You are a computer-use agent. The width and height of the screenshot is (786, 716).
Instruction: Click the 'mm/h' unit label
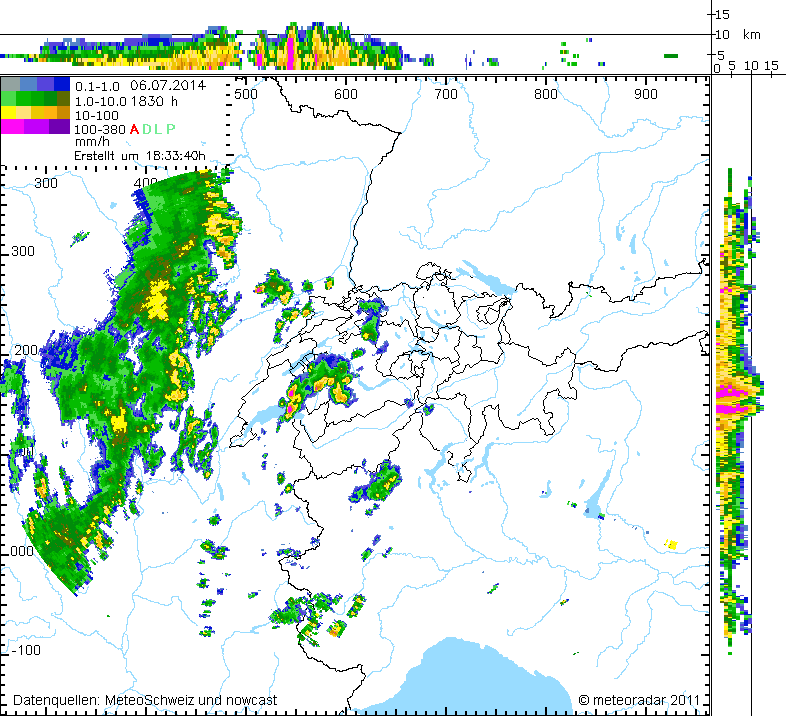click(92, 142)
